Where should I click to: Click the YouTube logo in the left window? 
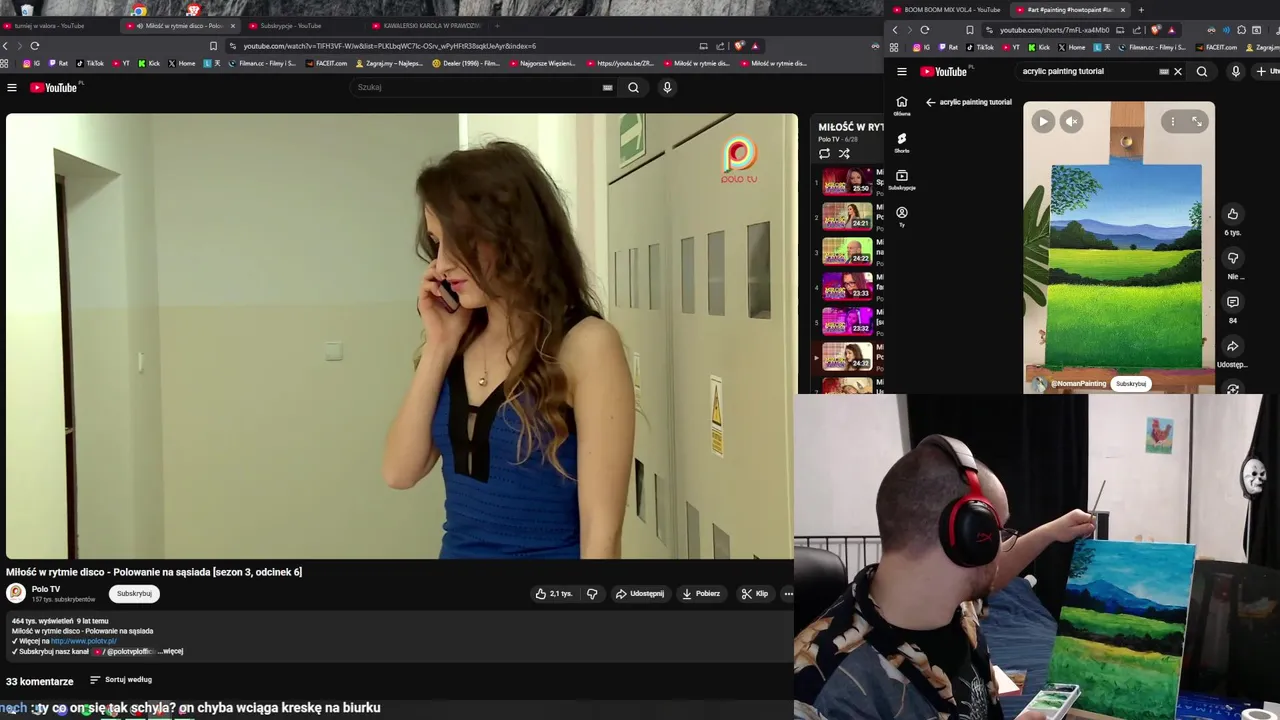pyautogui.click(x=54, y=88)
